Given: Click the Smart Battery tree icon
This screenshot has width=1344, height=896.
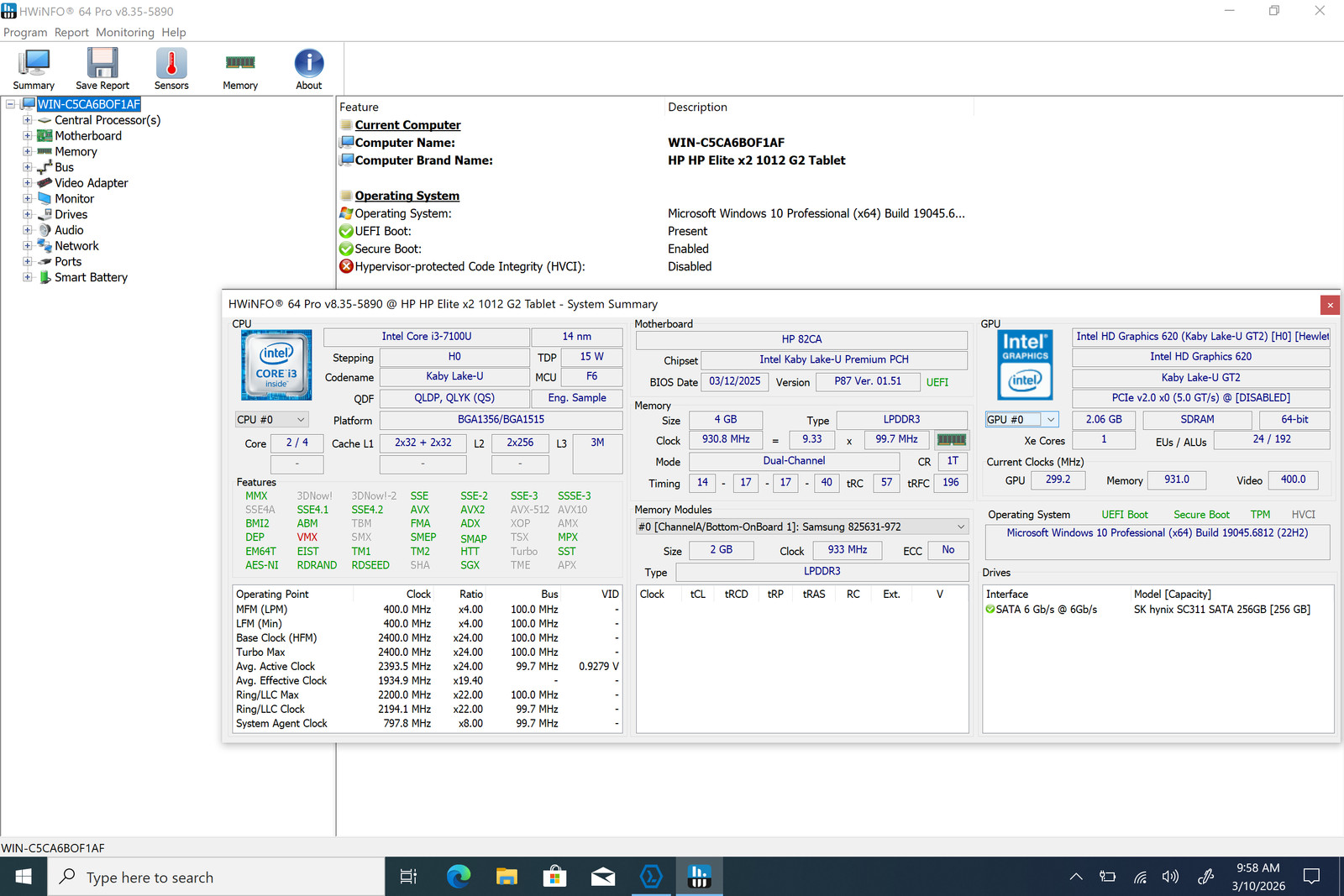Looking at the screenshot, I should click(45, 277).
